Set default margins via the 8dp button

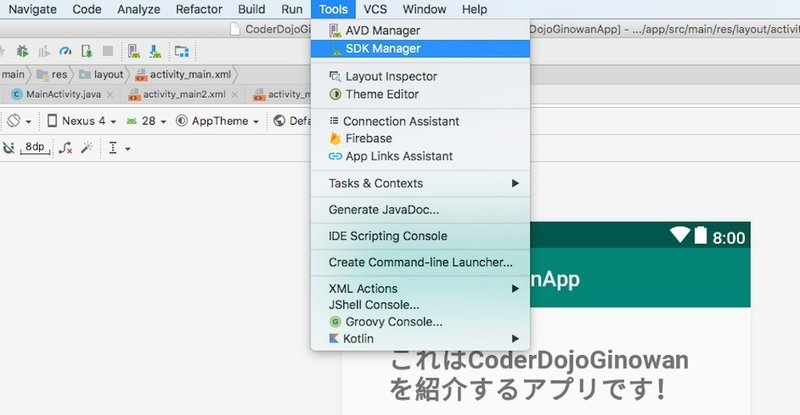(x=35, y=148)
